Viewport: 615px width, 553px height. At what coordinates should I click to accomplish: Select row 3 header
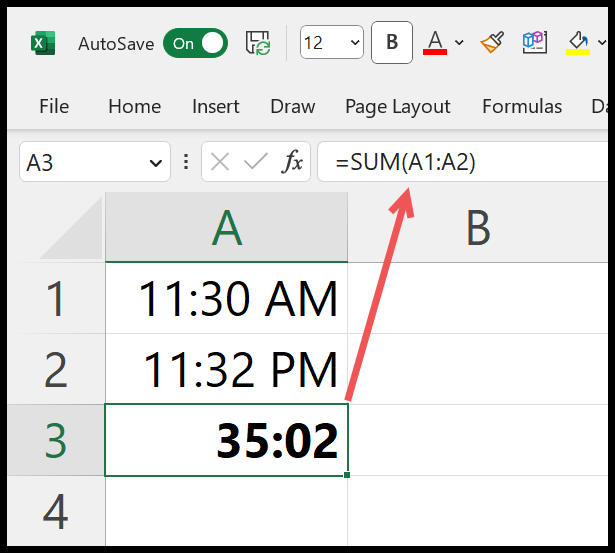56,440
